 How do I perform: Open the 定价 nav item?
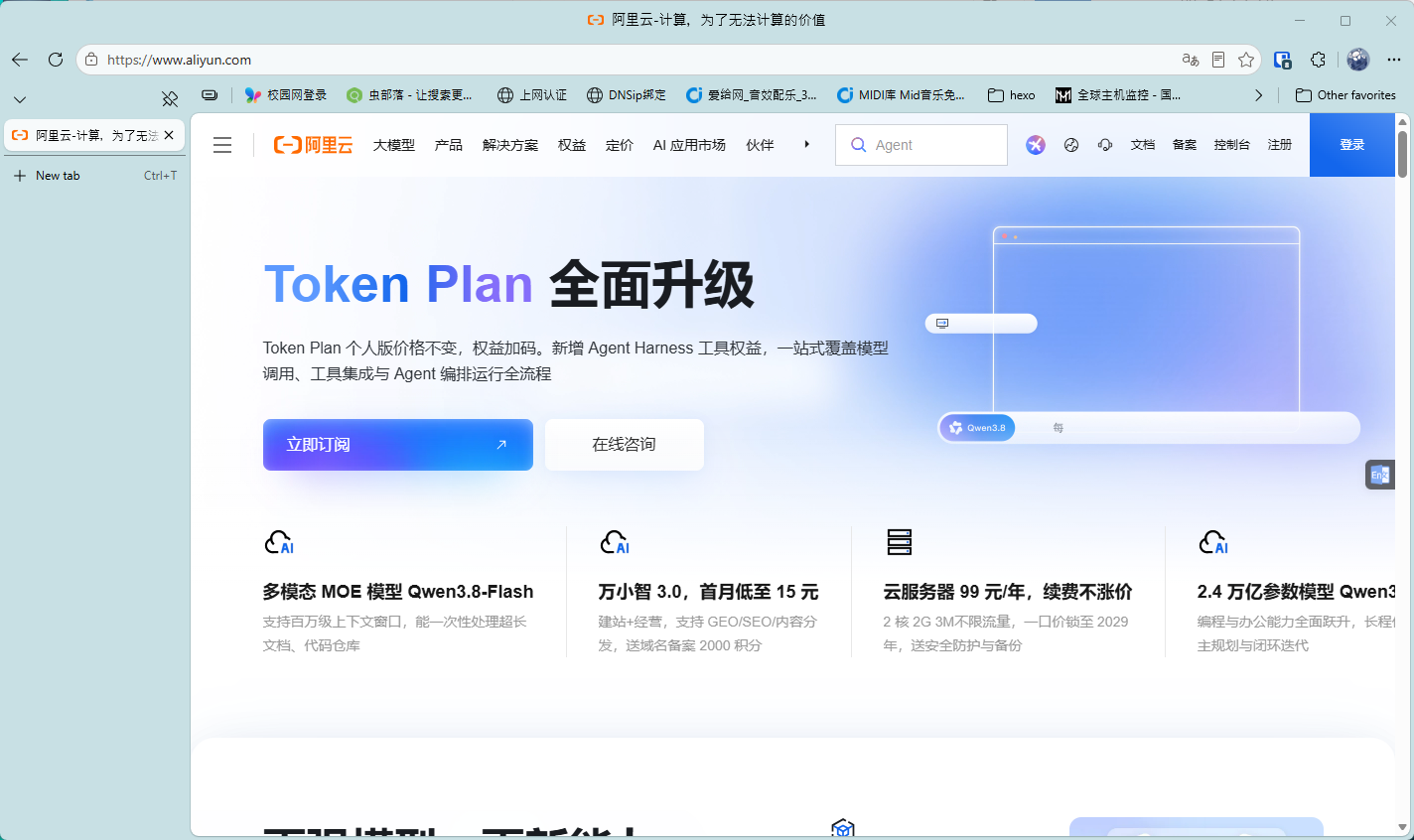click(620, 145)
